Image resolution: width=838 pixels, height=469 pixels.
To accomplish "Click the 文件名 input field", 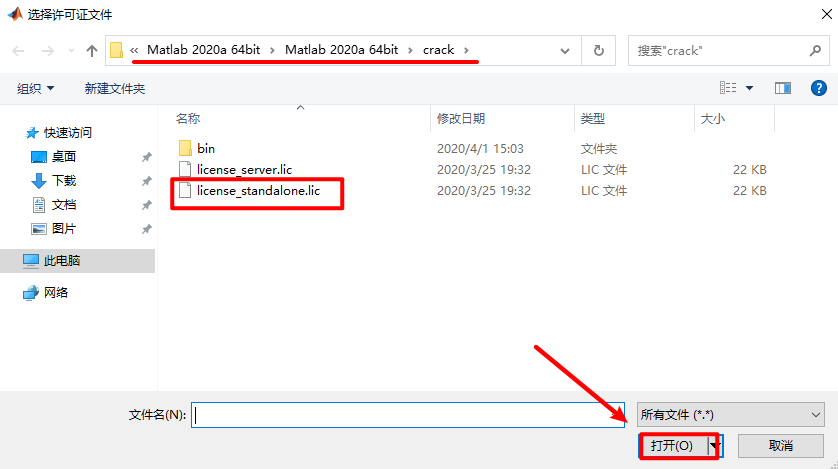I will (408, 414).
